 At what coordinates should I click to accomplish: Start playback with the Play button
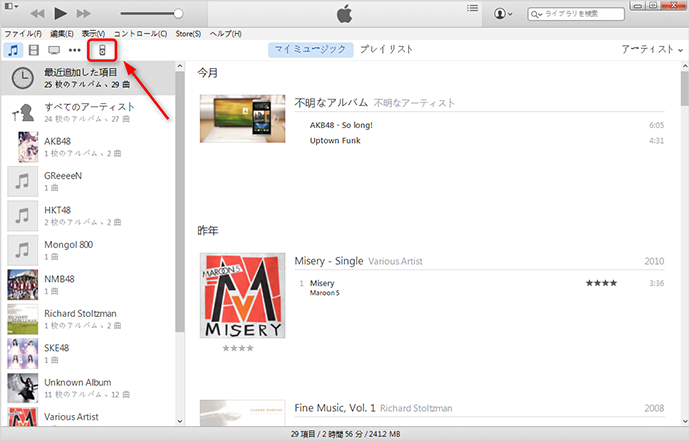(60, 13)
